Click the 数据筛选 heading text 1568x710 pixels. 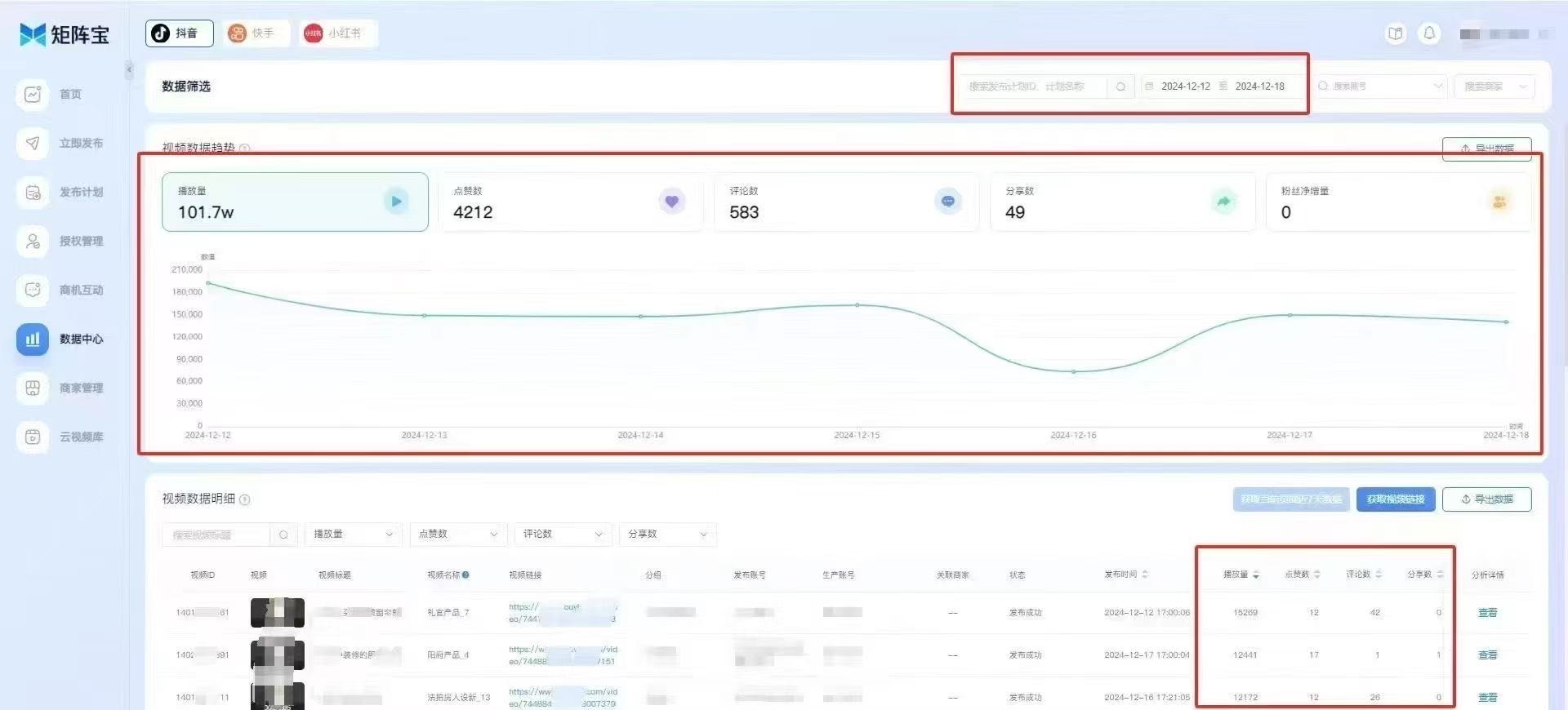pos(186,87)
